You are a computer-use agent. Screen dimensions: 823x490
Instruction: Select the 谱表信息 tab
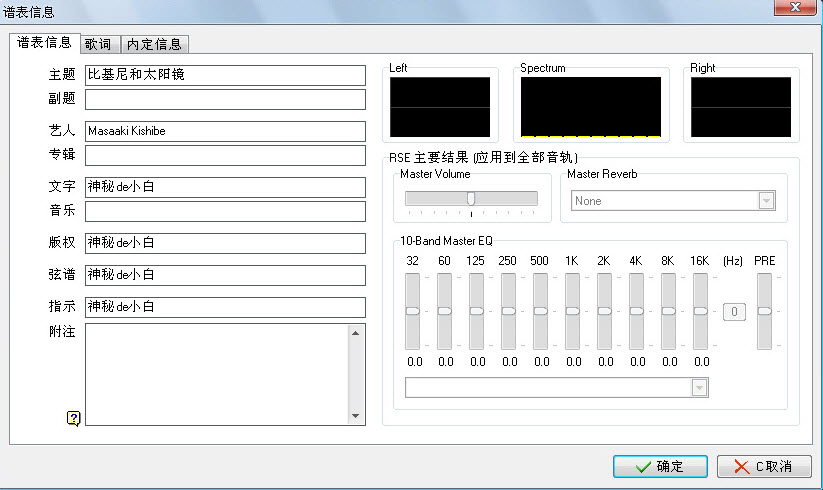45,42
